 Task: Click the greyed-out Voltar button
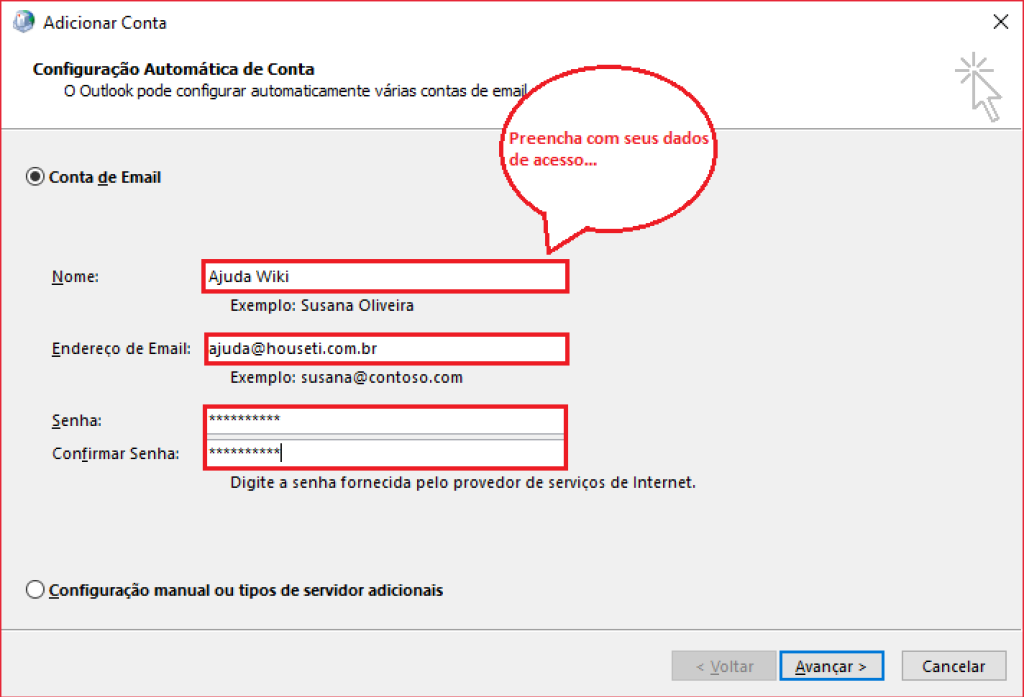coord(724,666)
